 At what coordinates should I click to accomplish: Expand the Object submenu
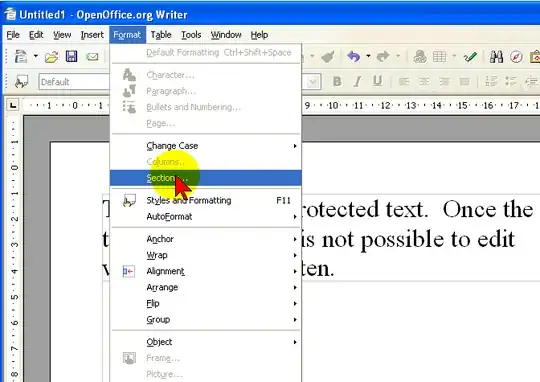pyautogui.click(x=206, y=342)
